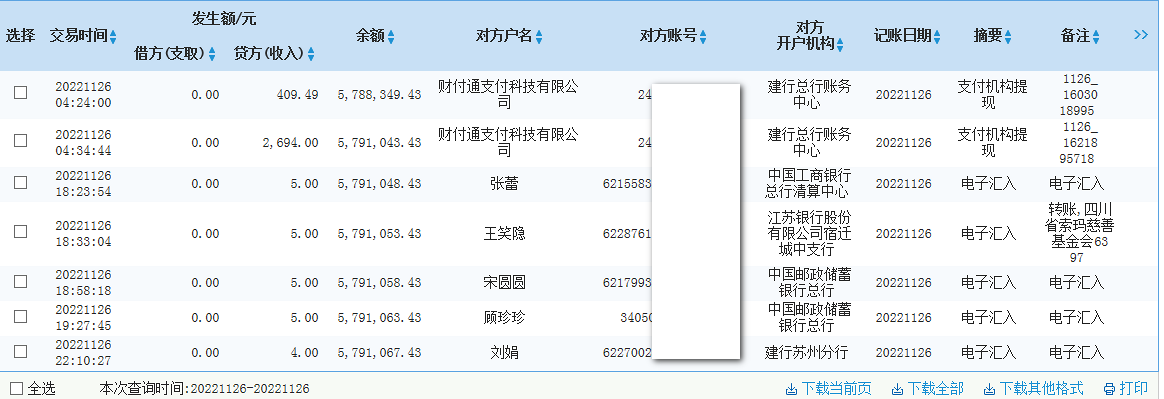Sort by 备注 column arrows

pyautogui.click(x=1096, y=36)
